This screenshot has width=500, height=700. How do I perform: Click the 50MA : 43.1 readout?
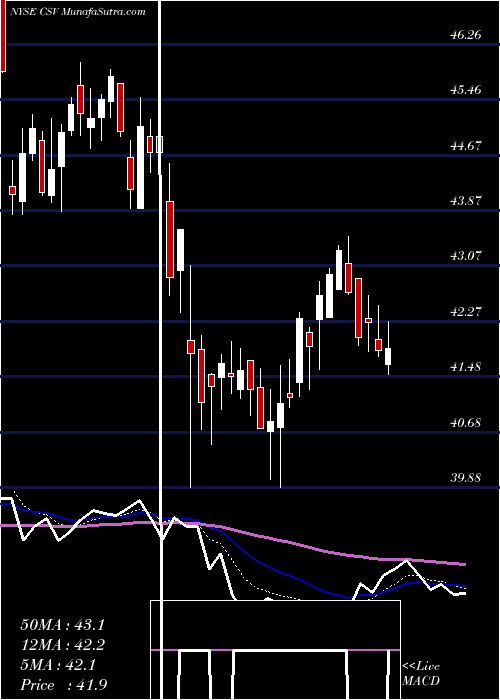(62, 625)
